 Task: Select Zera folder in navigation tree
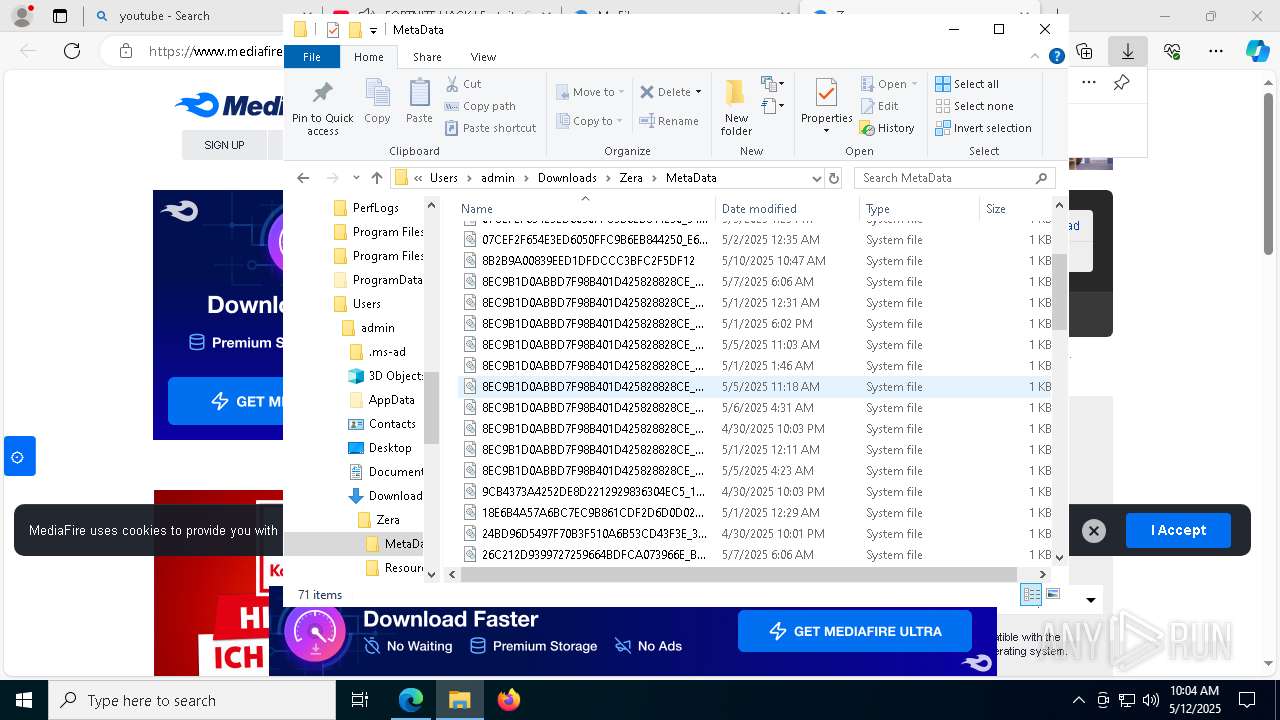(x=388, y=520)
